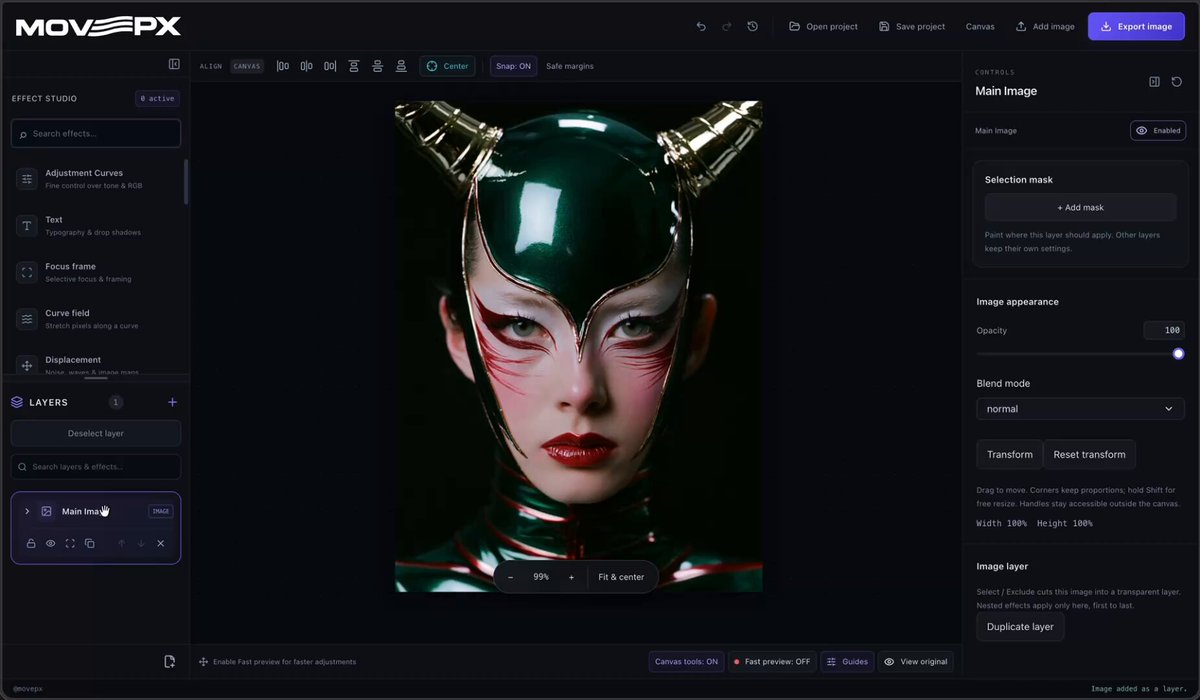Toggle View original
The height and width of the screenshot is (700, 1200).
coord(916,661)
